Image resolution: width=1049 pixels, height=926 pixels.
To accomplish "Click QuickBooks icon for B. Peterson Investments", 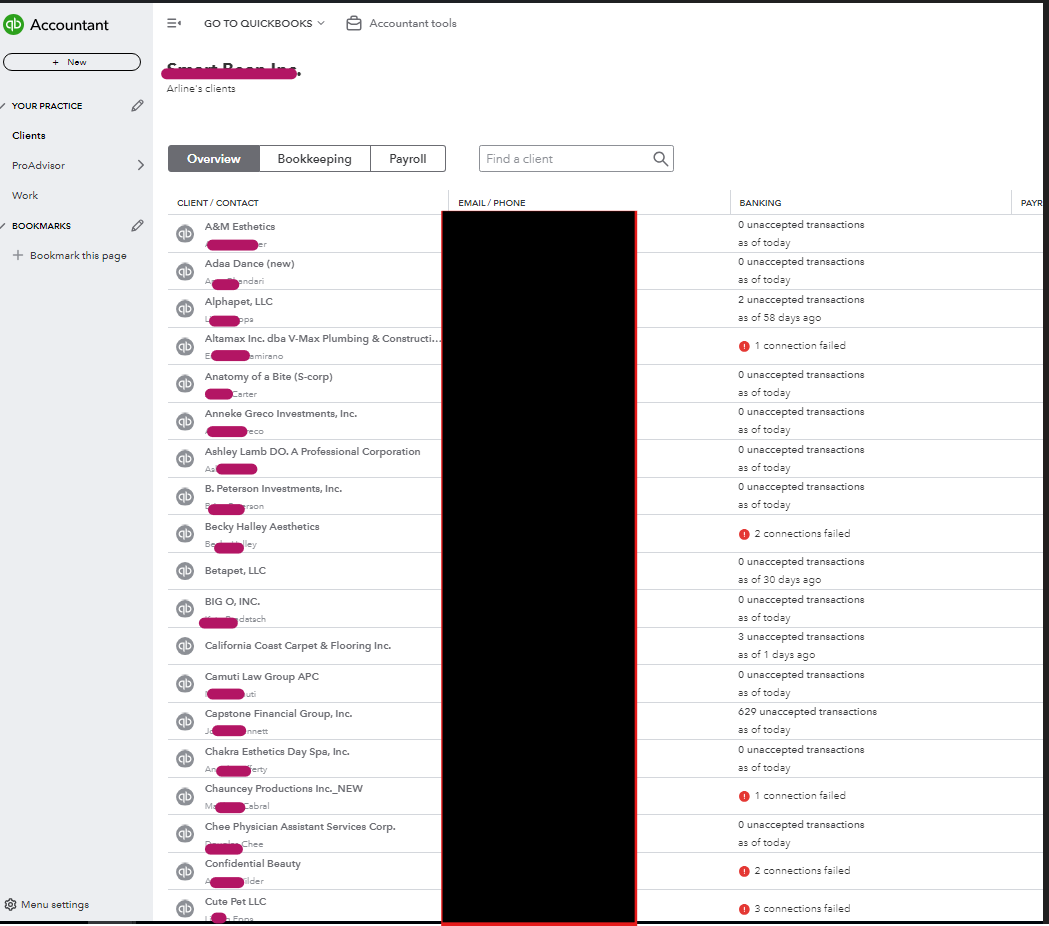I will [x=185, y=496].
